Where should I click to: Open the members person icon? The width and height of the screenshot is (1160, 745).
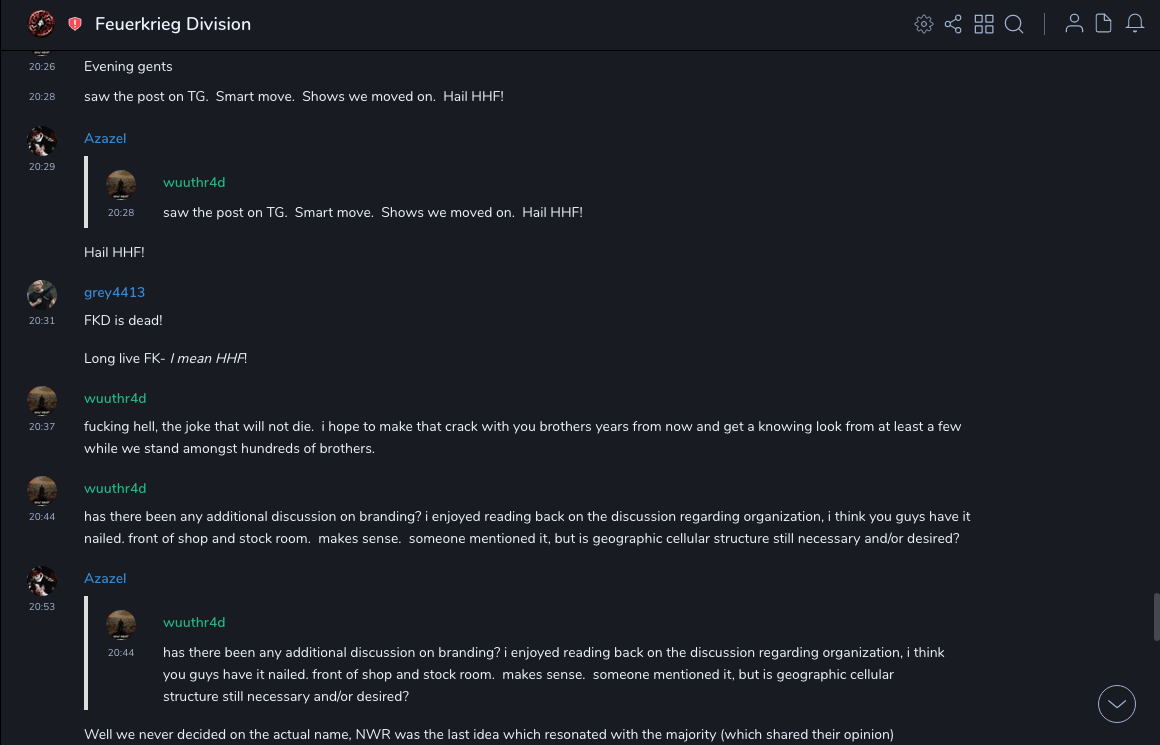click(1074, 24)
